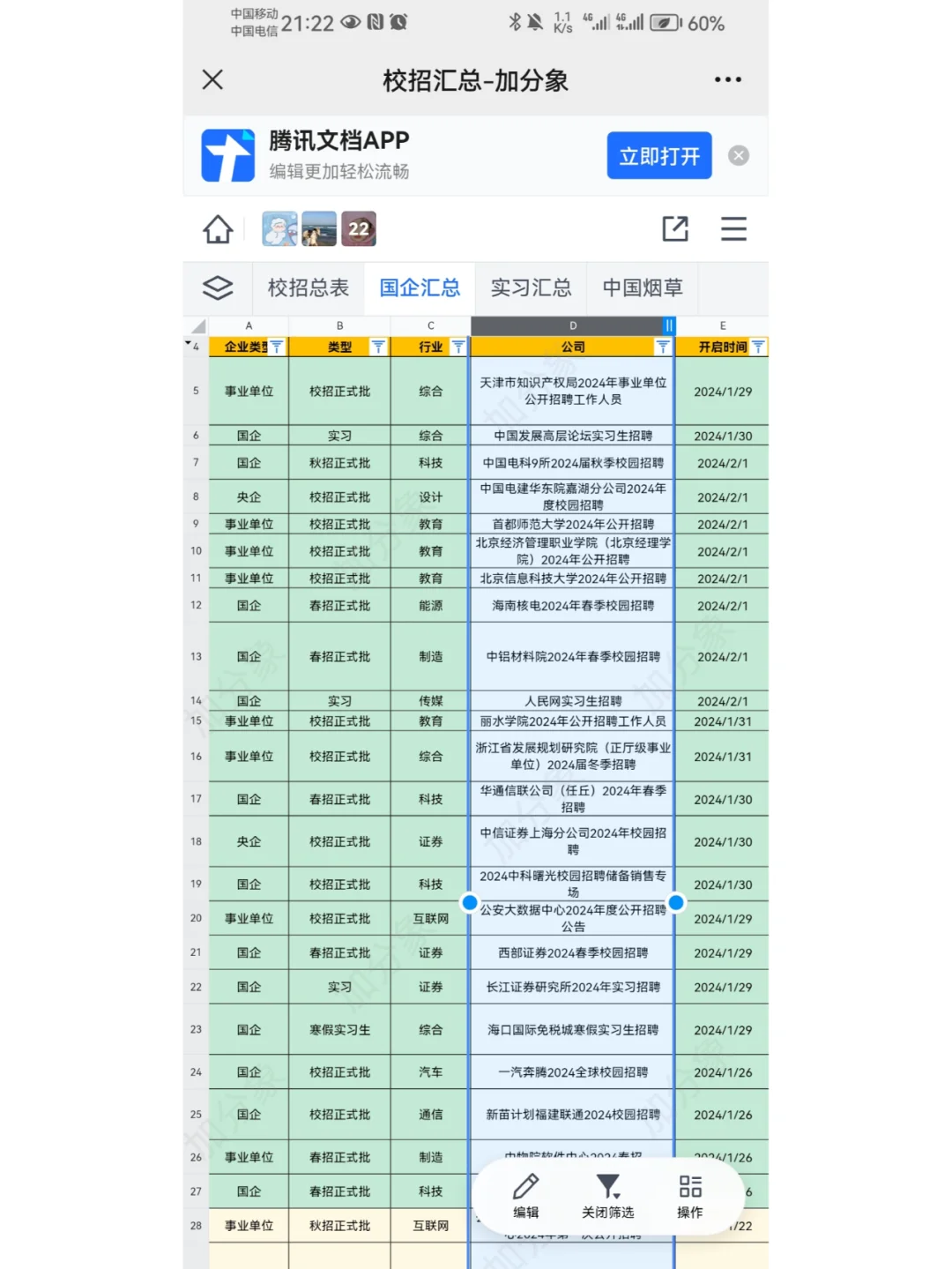Screen dimensions: 952x1269
Task: Tap the column D resize handle
Action: pos(669,325)
